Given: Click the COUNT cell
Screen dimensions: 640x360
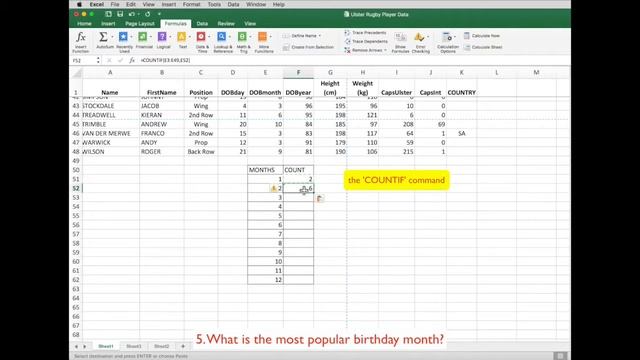Looking at the screenshot, I should point(298,170).
